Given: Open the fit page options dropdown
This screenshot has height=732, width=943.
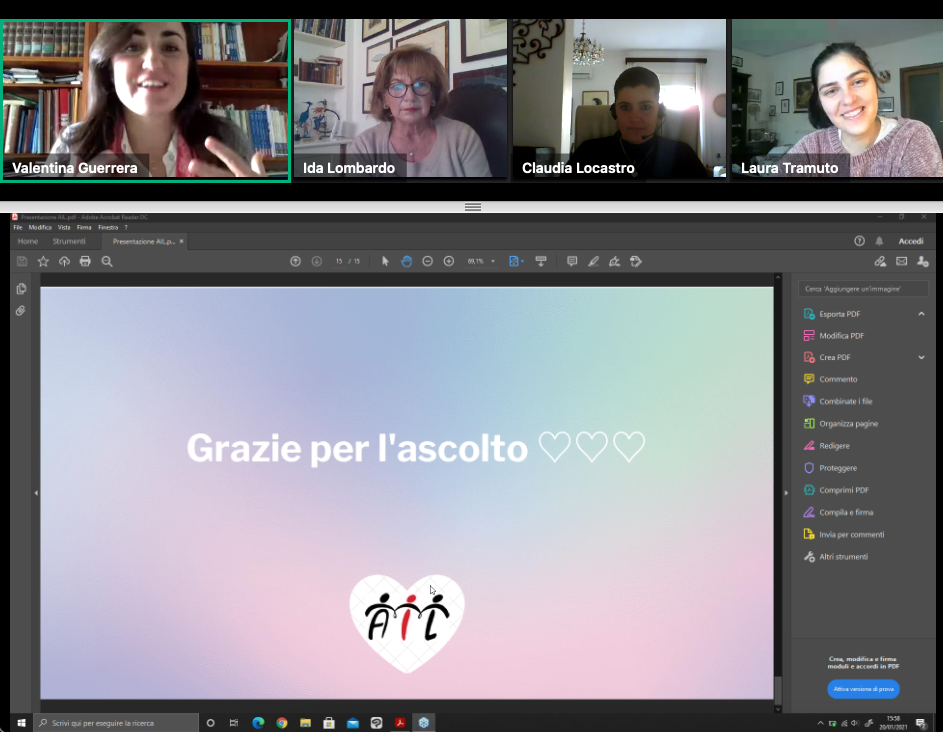Looking at the screenshot, I should (x=522, y=261).
